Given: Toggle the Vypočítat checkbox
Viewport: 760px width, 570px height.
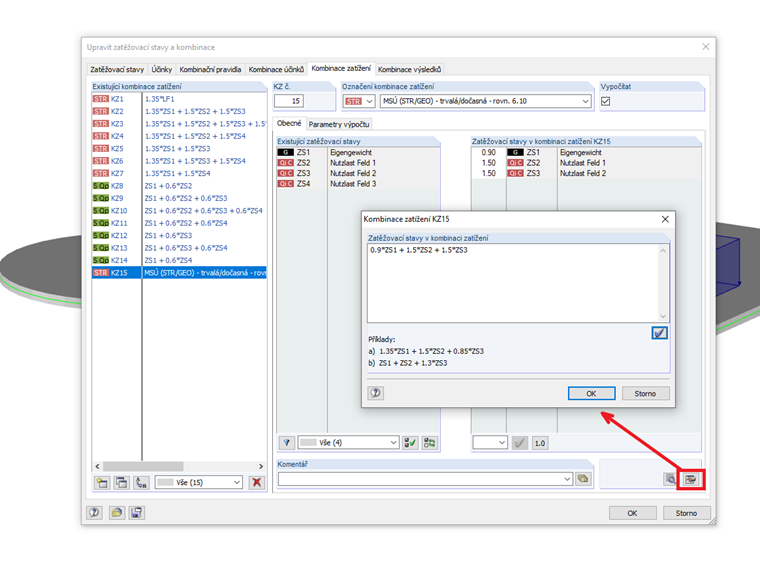Looking at the screenshot, I should (605, 101).
